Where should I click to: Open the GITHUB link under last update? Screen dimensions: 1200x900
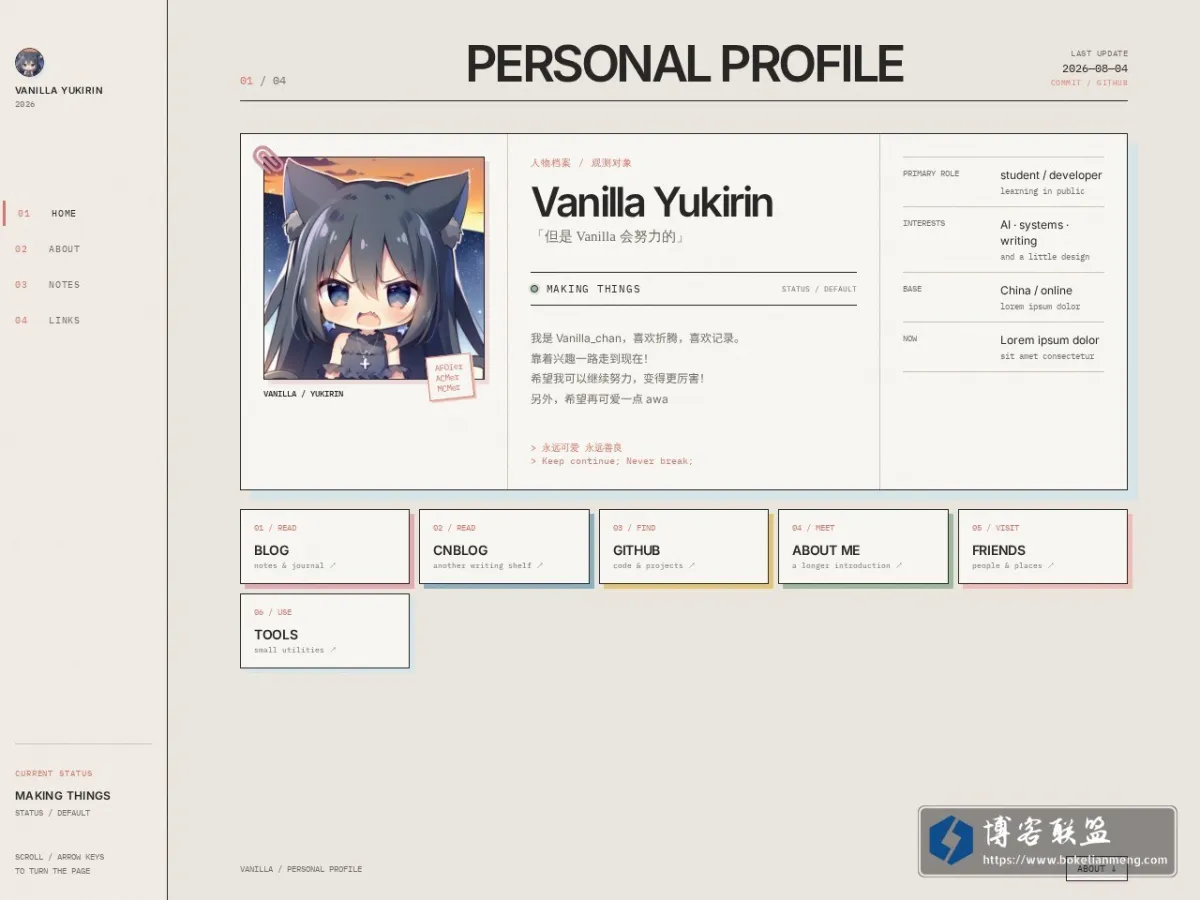click(1112, 83)
